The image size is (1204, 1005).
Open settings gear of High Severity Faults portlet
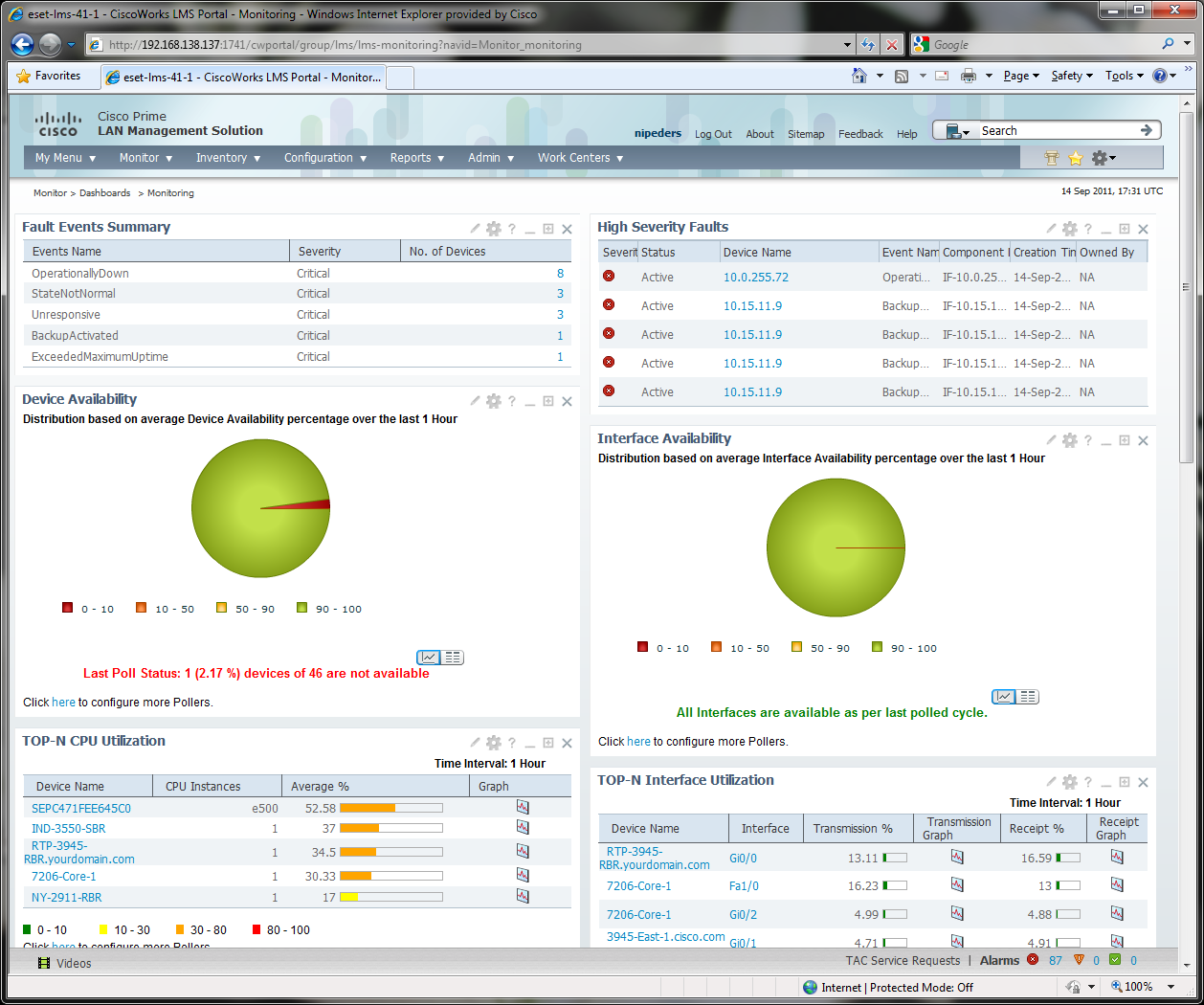[x=1070, y=229]
